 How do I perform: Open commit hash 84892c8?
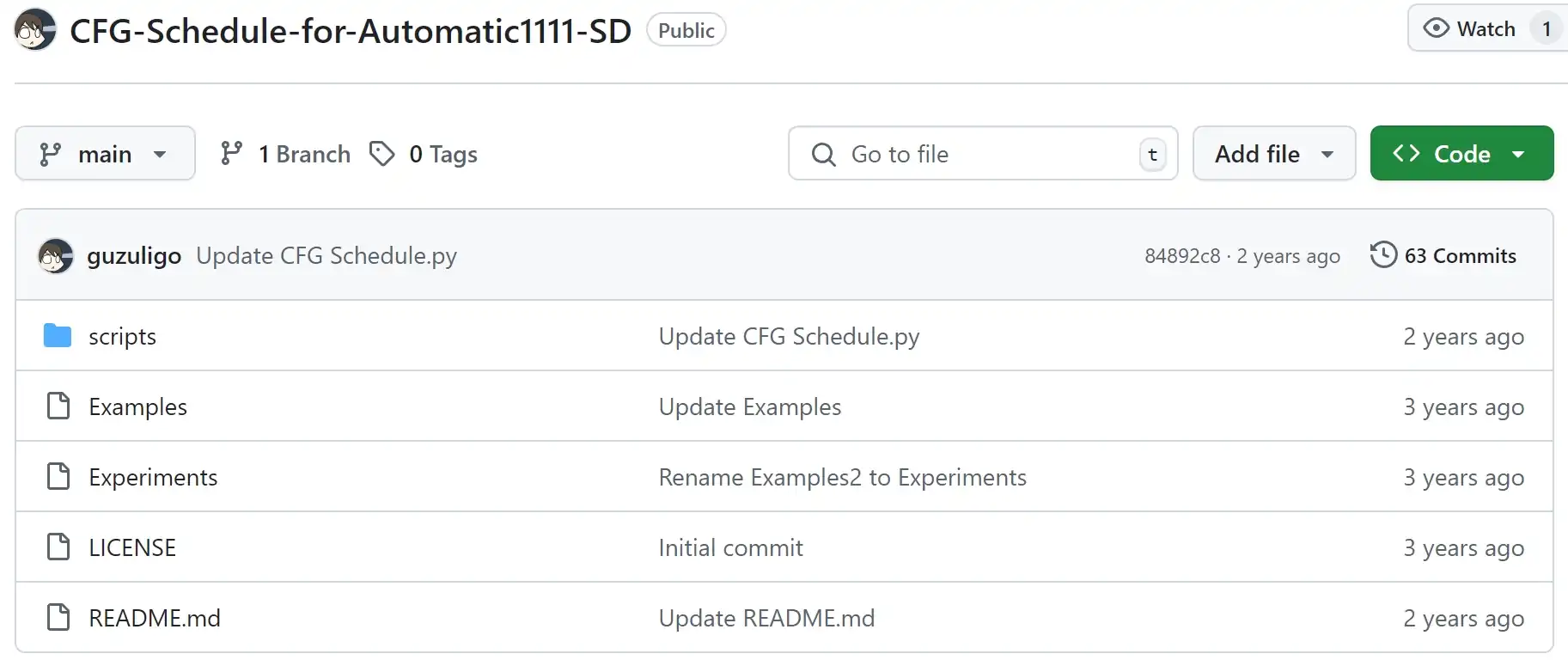coord(1182,256)
